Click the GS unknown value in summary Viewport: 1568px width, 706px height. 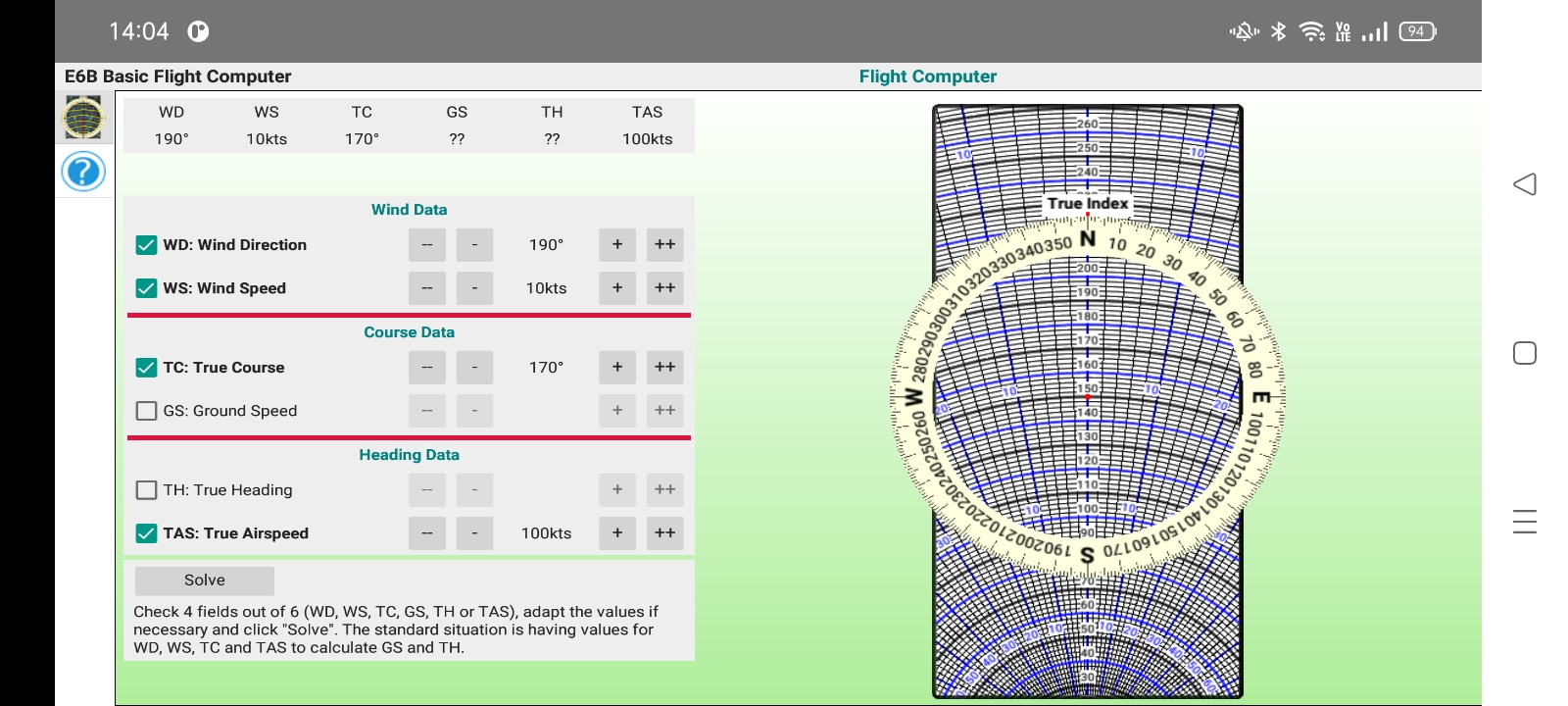pos(457,139)
